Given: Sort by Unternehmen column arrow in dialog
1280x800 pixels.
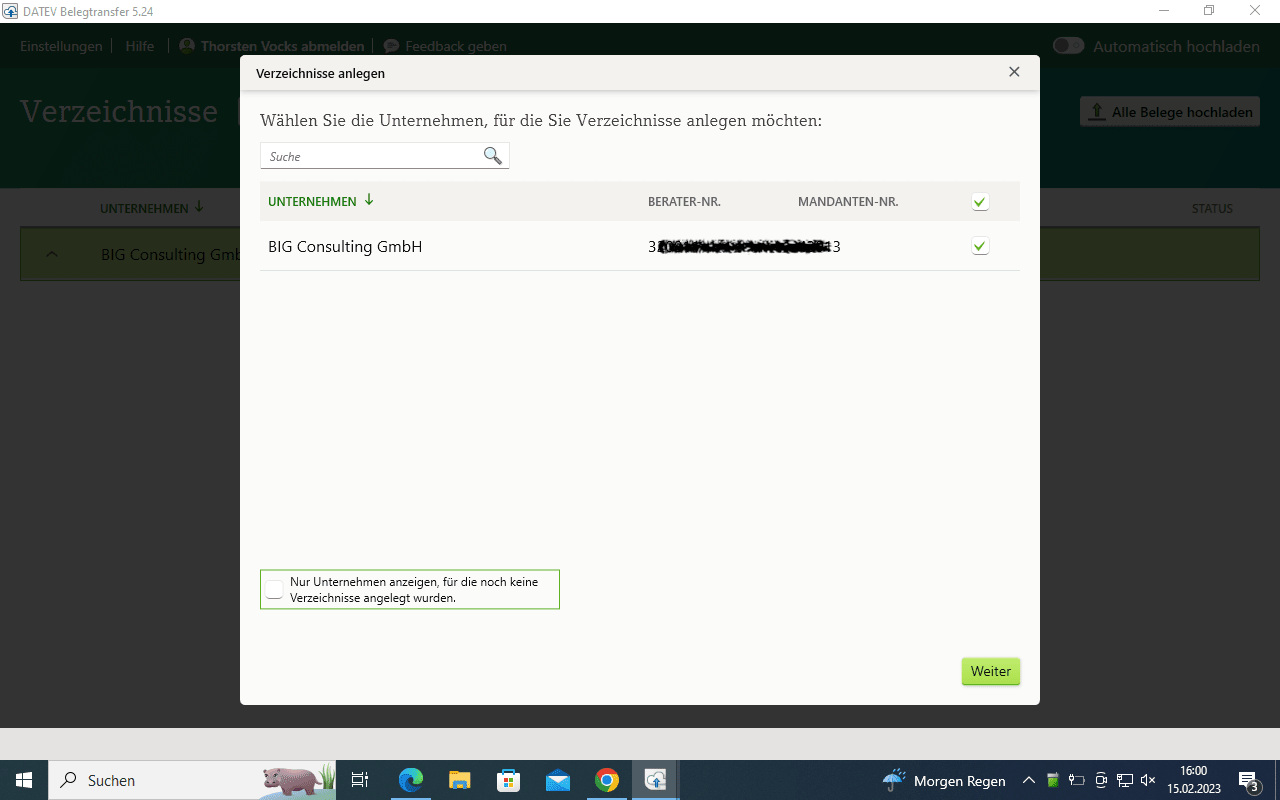Looking at the screenshot, I should [x=369, y=200].
